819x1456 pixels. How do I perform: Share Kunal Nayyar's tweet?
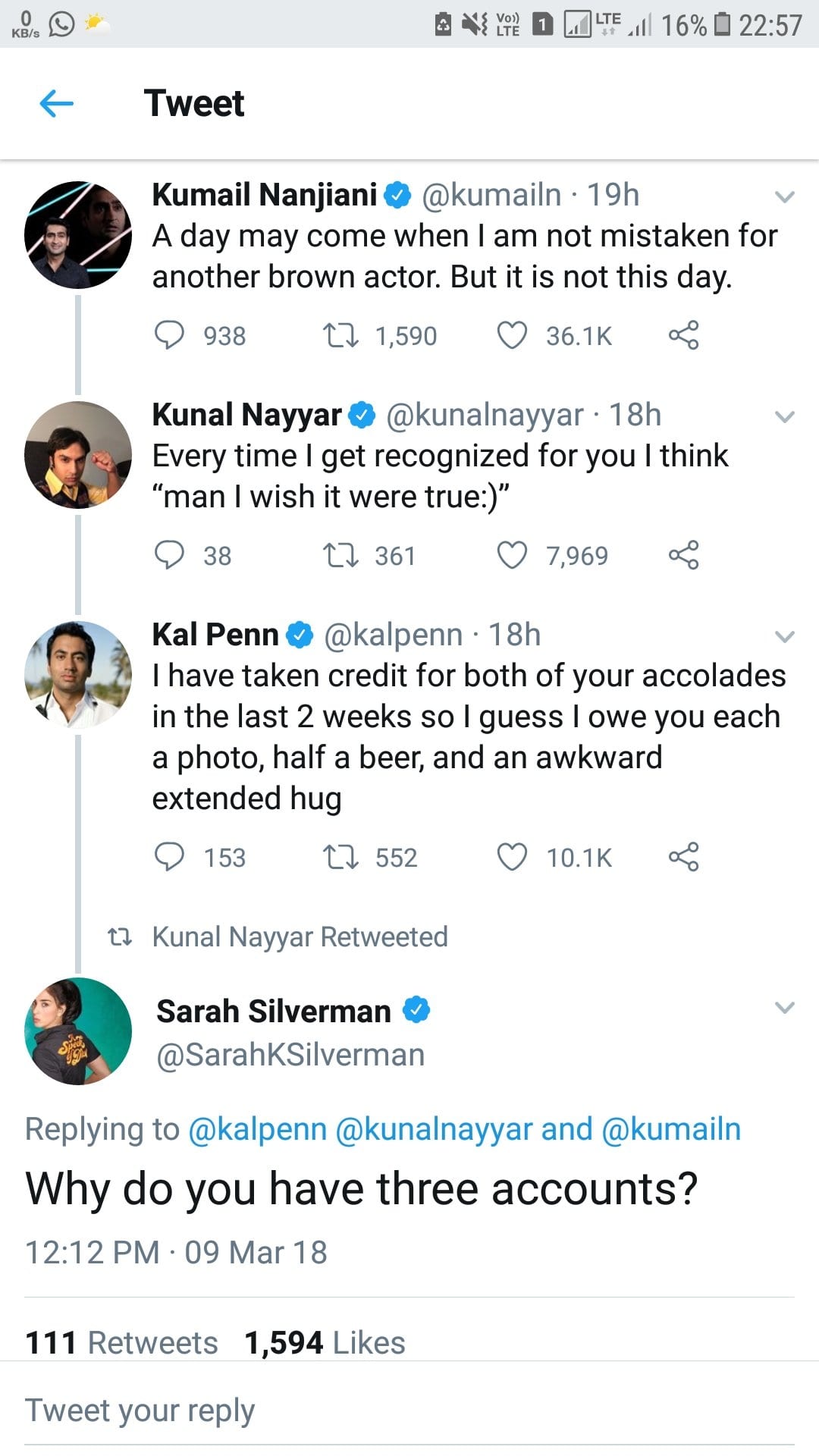click(x=683, y=555)
